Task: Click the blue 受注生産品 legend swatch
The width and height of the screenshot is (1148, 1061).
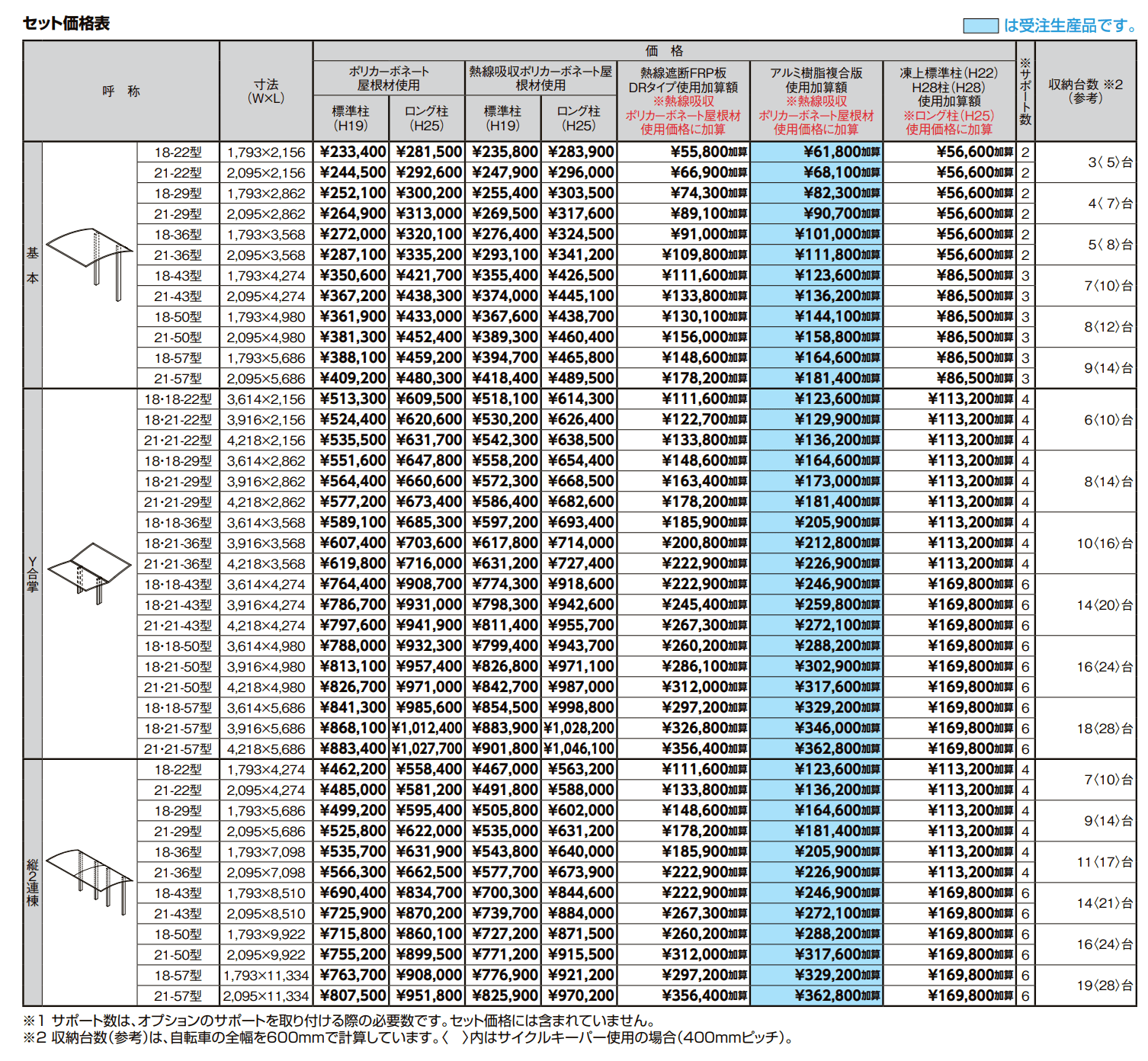Action: coord(980,26)
